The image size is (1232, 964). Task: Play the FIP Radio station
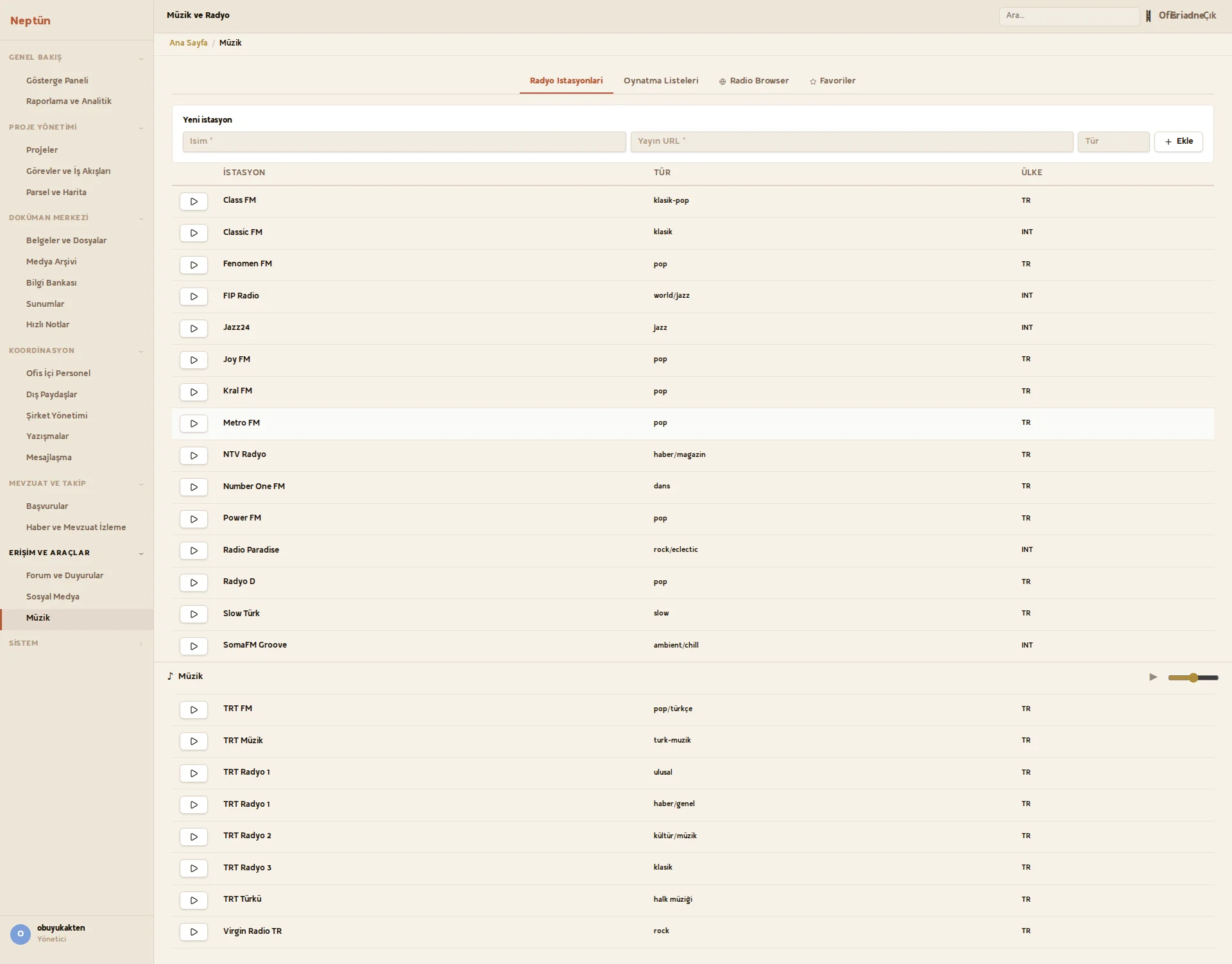click(194, 297)
